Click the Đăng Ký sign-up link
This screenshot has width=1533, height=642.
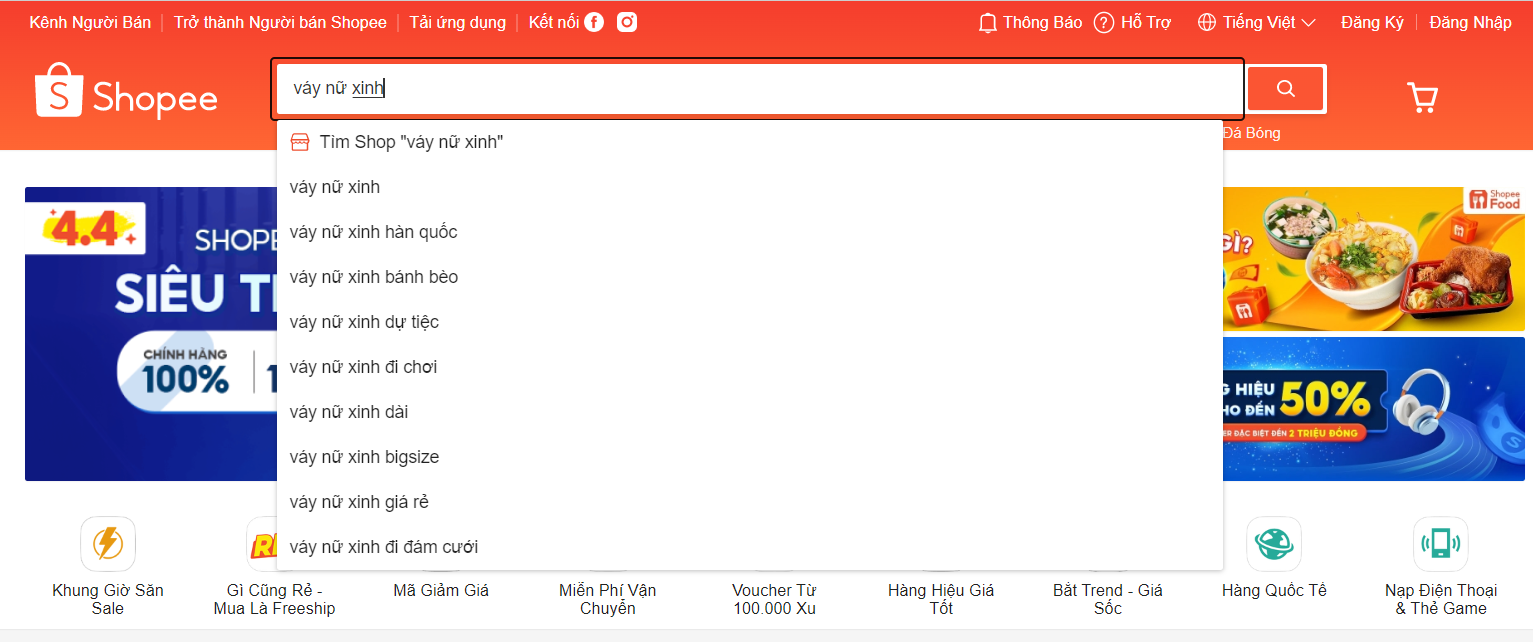pos(1372,22)
